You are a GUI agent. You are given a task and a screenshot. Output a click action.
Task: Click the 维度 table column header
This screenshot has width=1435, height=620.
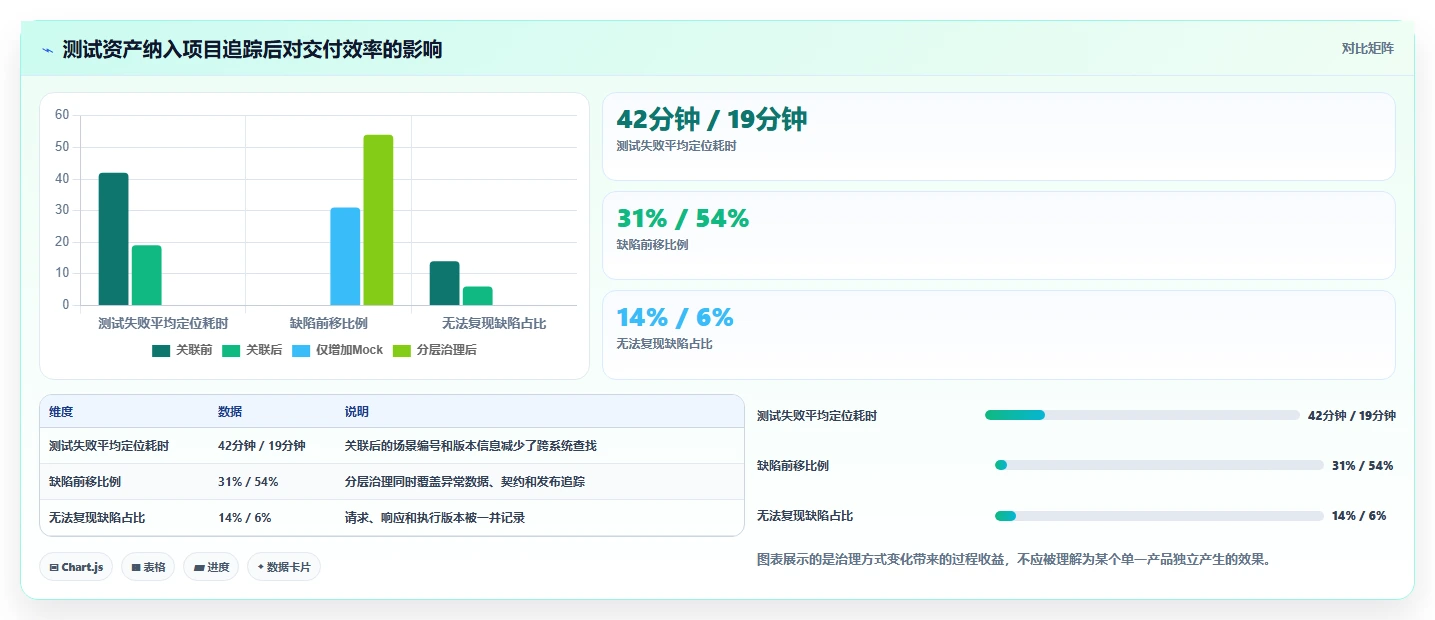tap(61, 412)
